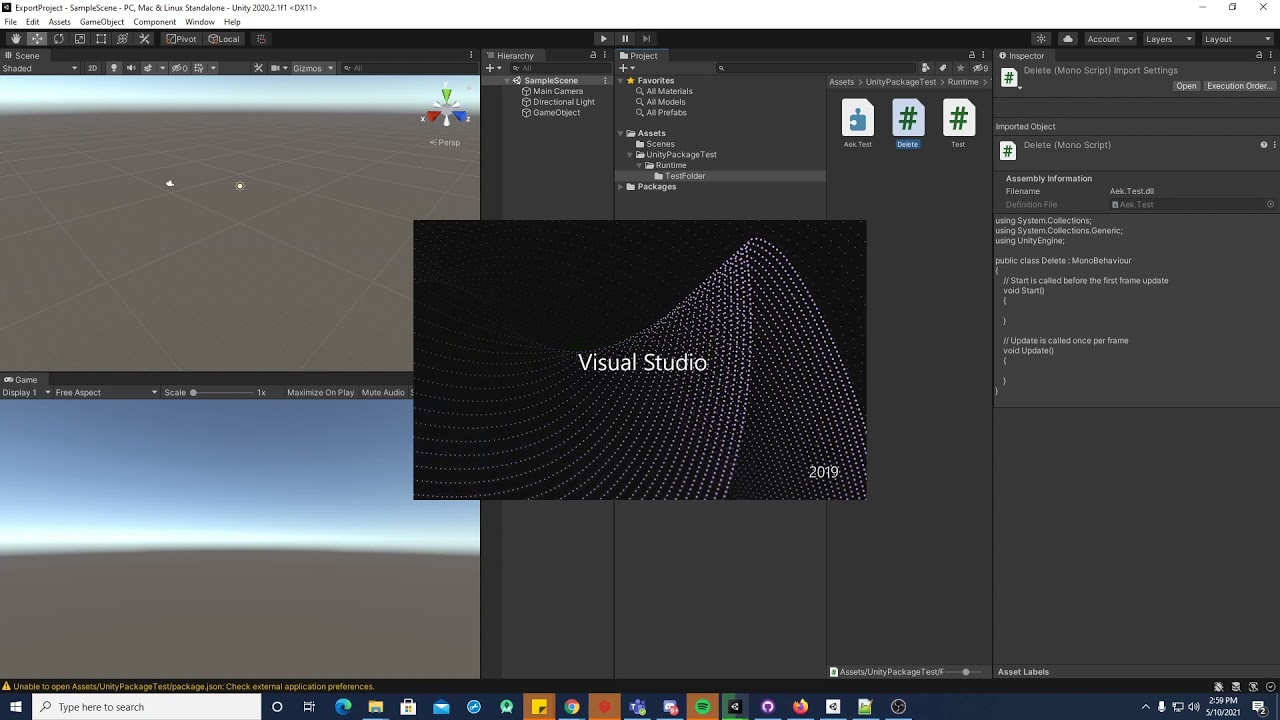Click the Open button in Inspector

[x=1186, y=86]
